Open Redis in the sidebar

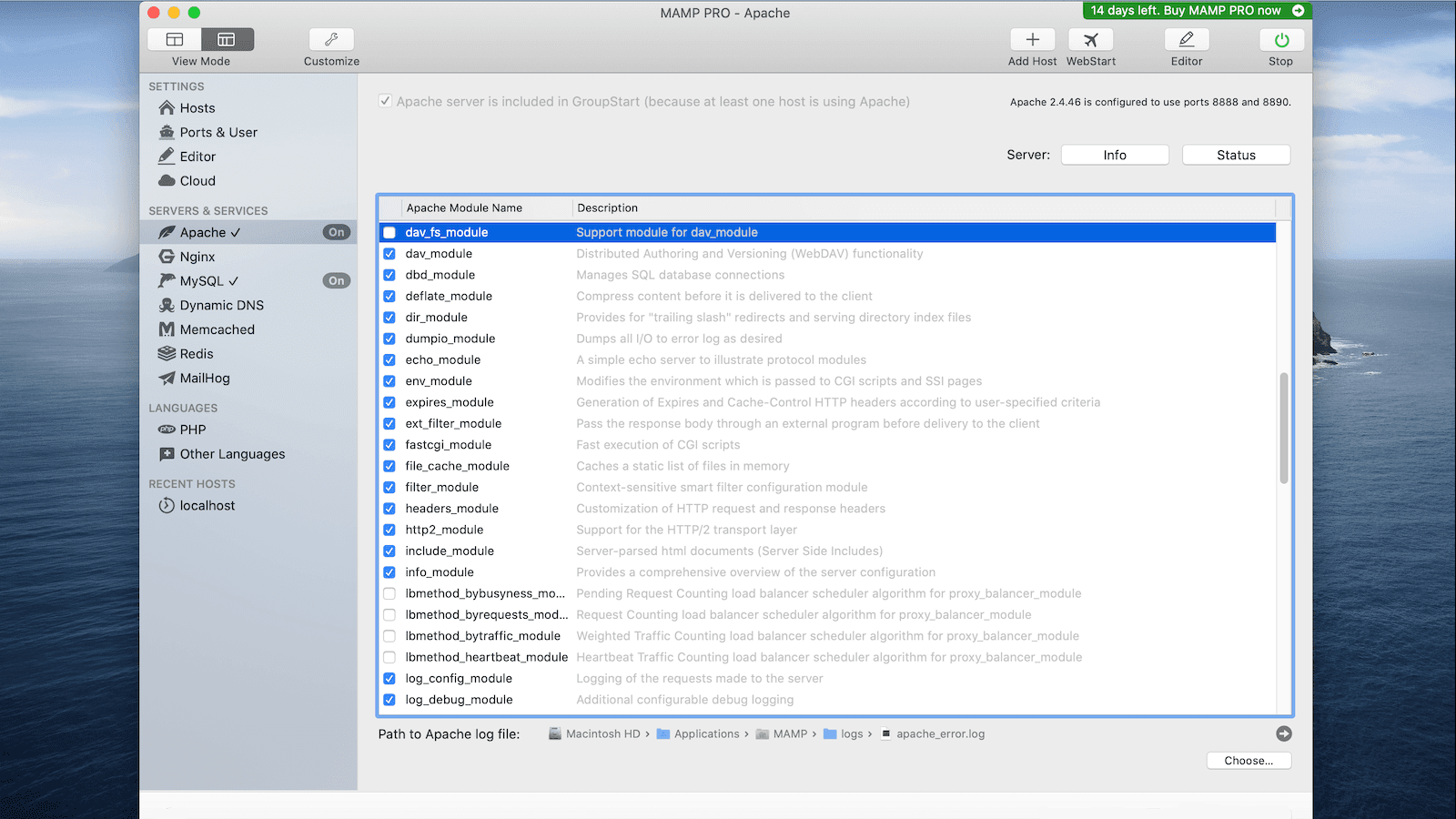[197, 354]
